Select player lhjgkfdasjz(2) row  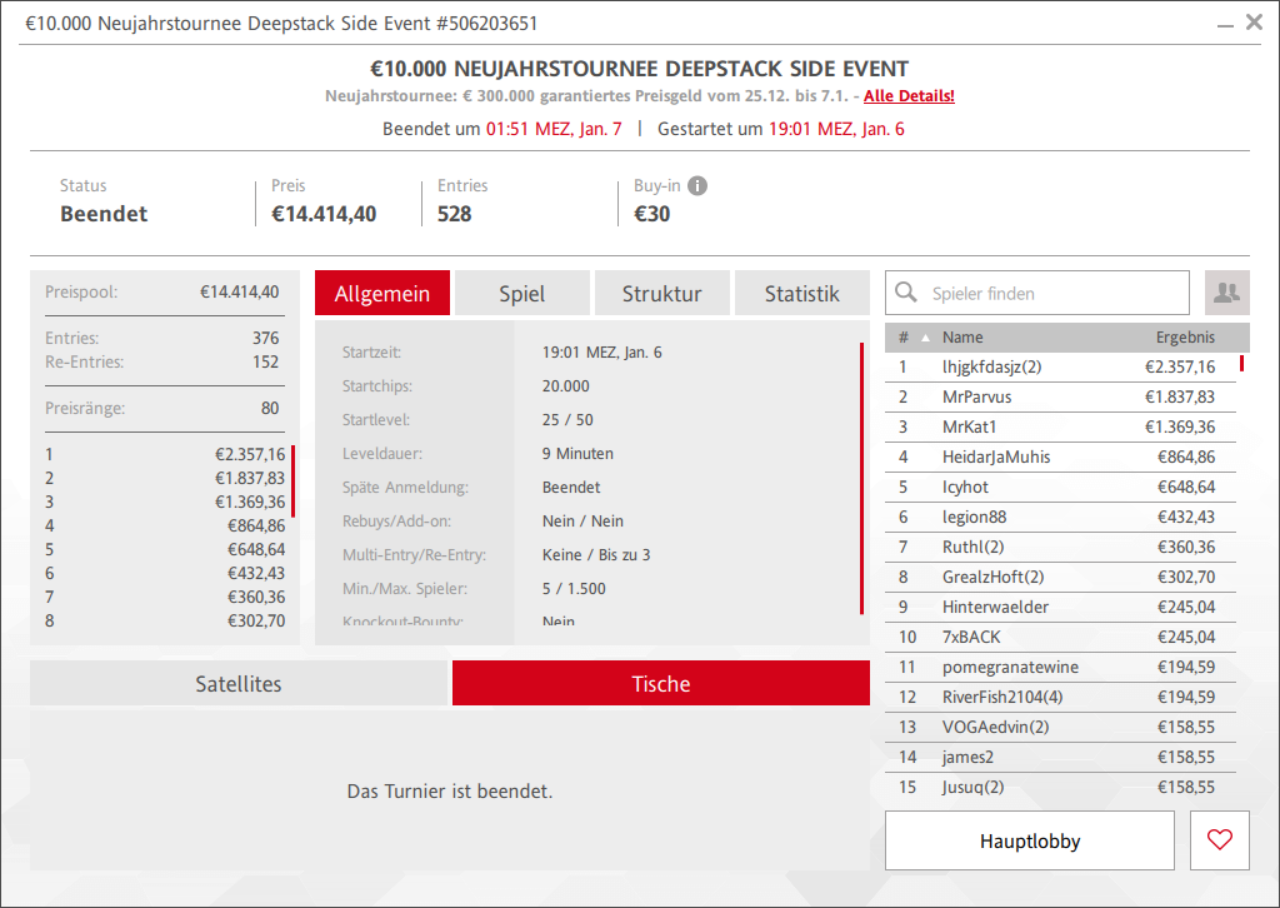point(1060,367)
